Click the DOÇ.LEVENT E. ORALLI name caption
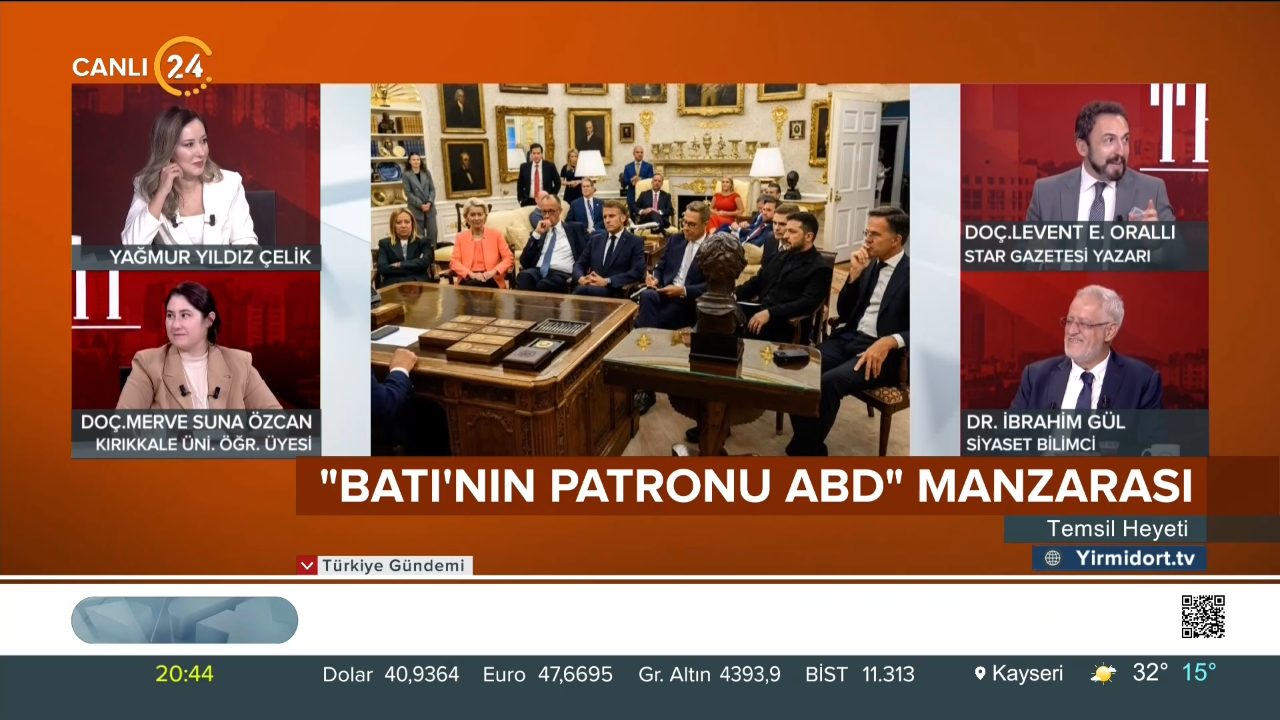This screenshot has width=1280, height=720. [x=1069, y=233]
